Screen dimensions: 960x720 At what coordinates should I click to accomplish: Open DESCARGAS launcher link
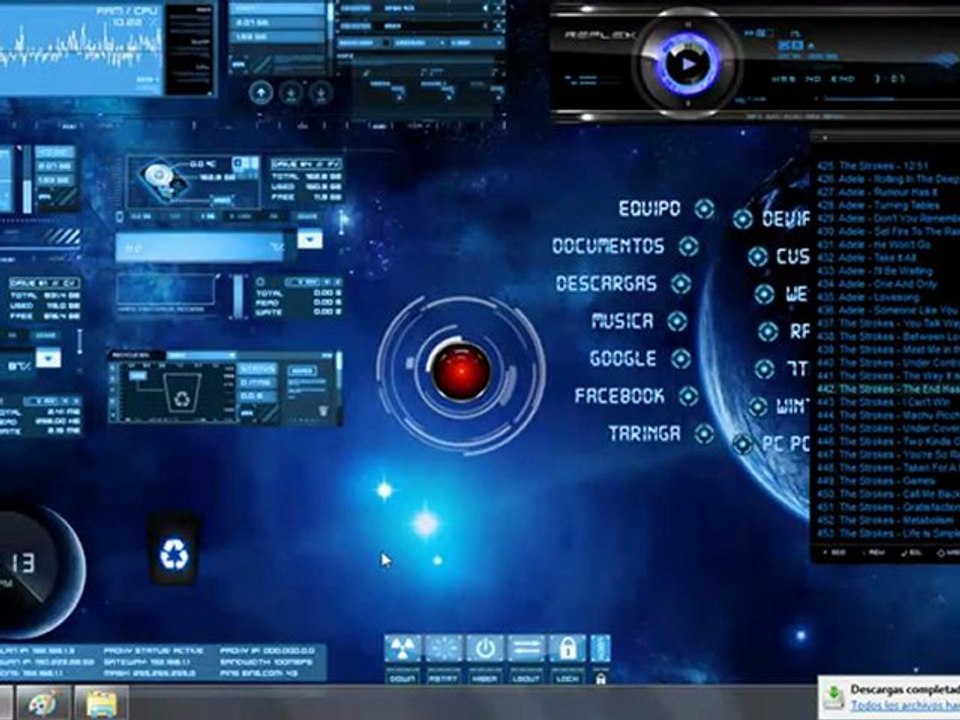click(606, 283)
